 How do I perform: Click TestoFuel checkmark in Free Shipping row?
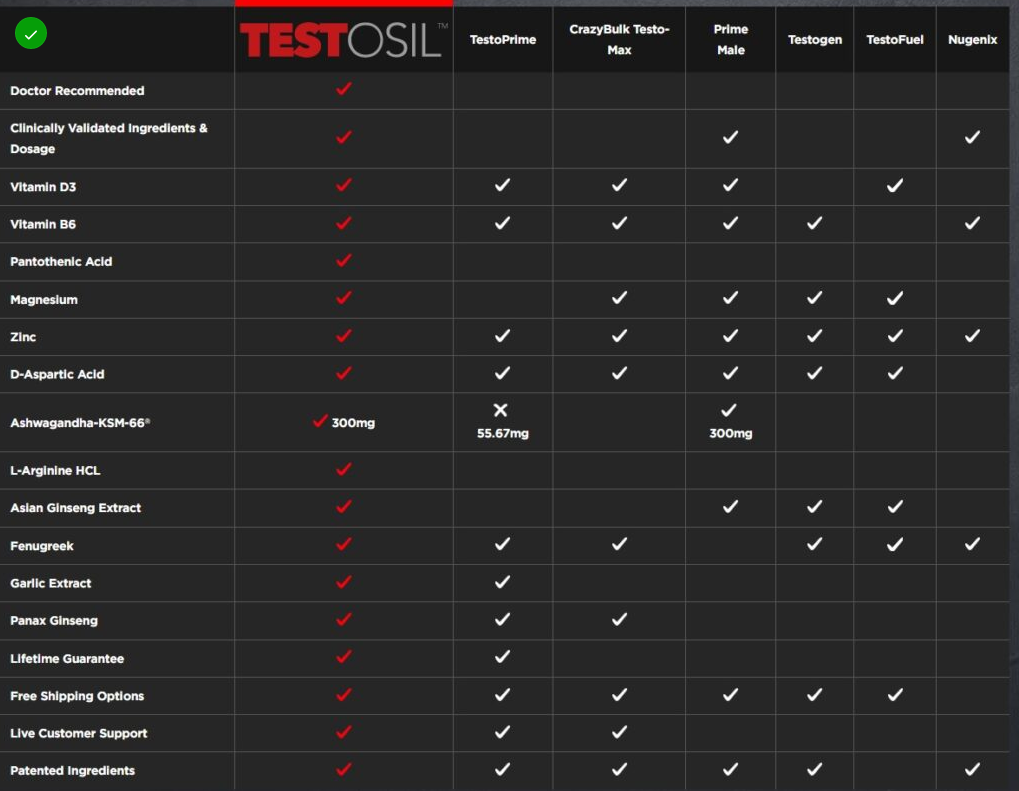(x=895, y=695)
